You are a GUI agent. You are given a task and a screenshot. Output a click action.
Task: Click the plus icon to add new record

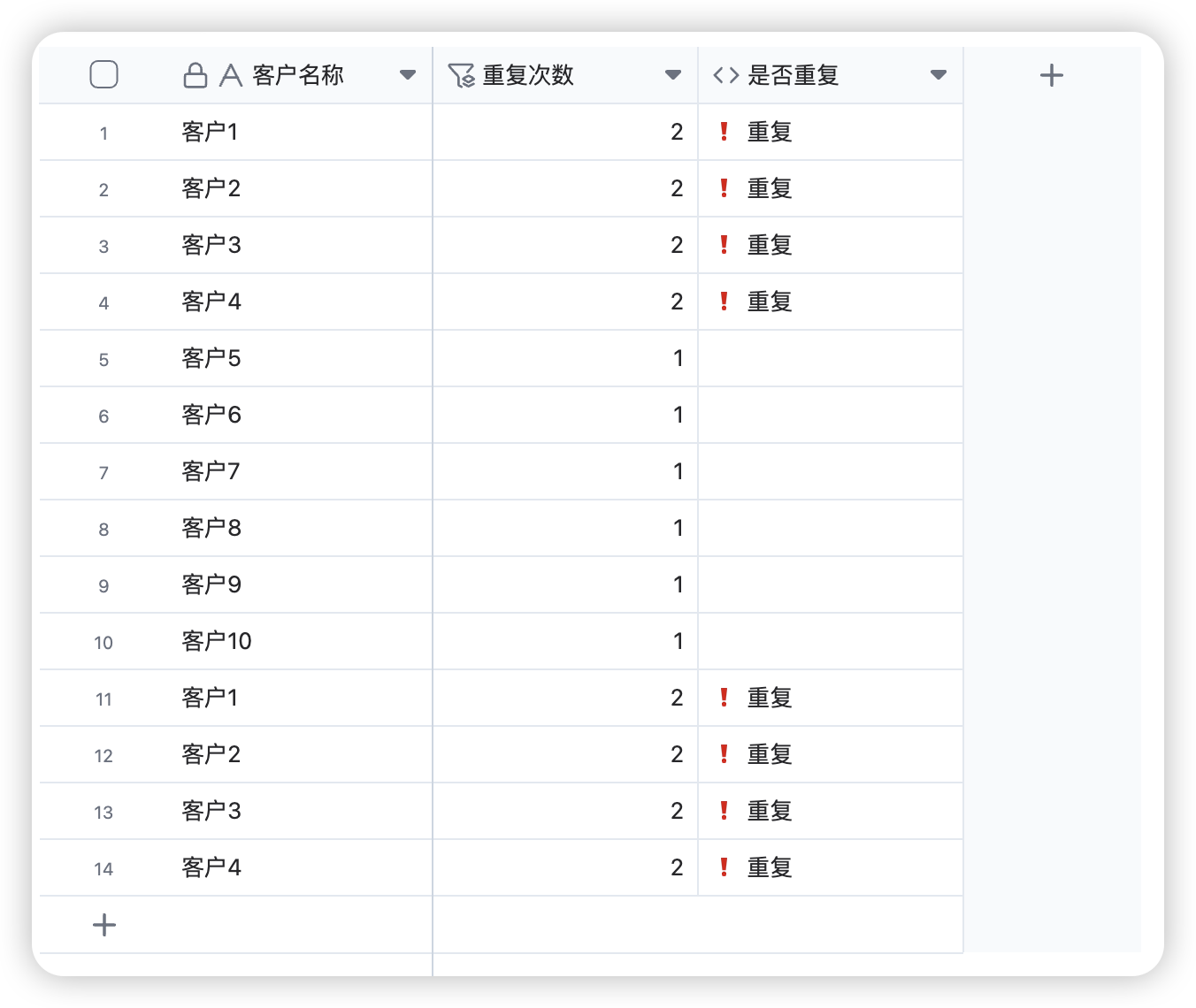point(103,924)
